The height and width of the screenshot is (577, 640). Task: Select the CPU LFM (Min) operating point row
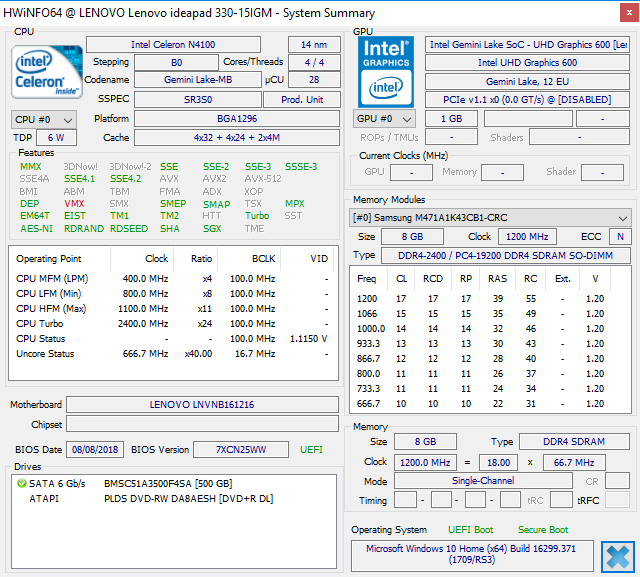[x=173, y=294]
